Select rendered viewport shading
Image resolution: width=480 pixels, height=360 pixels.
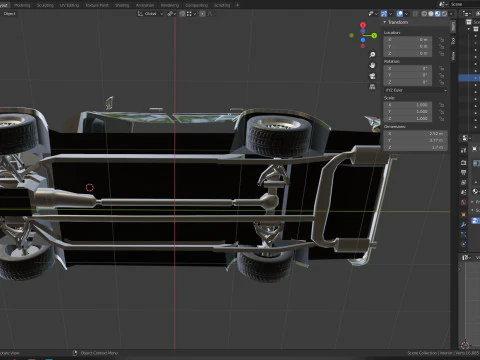pos(444,14)
